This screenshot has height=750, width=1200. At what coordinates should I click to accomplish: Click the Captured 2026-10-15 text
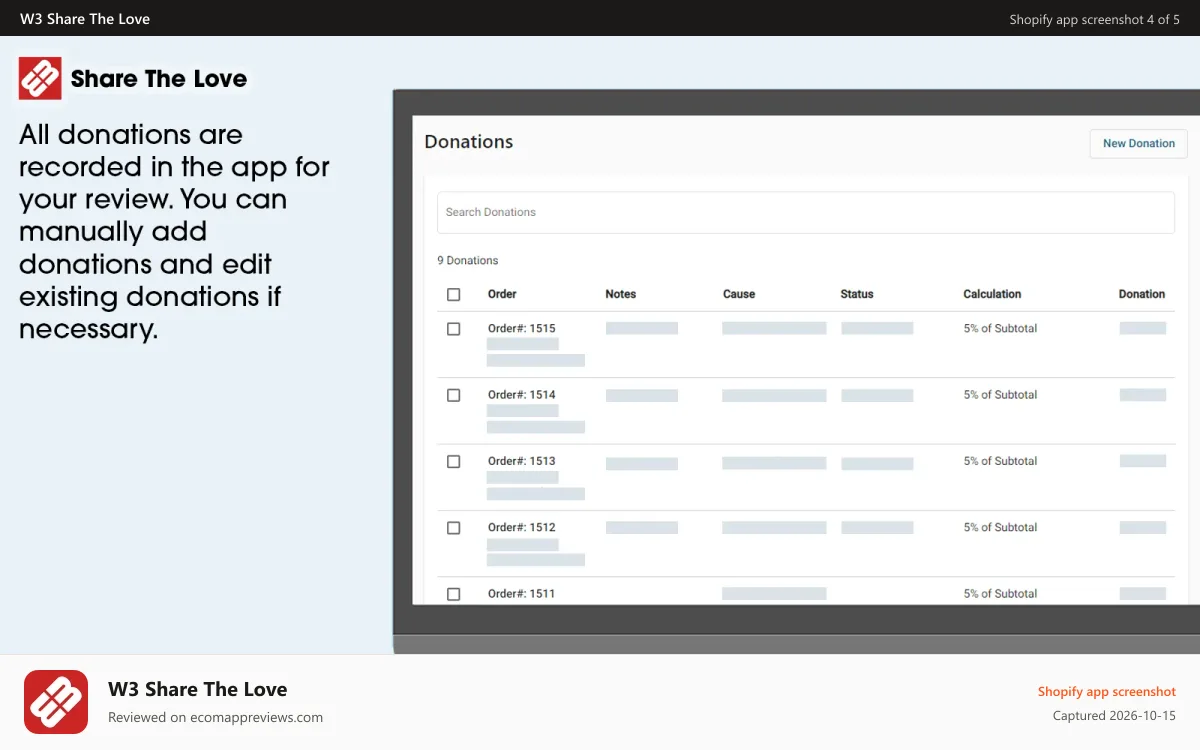(x=1114, y=716)
